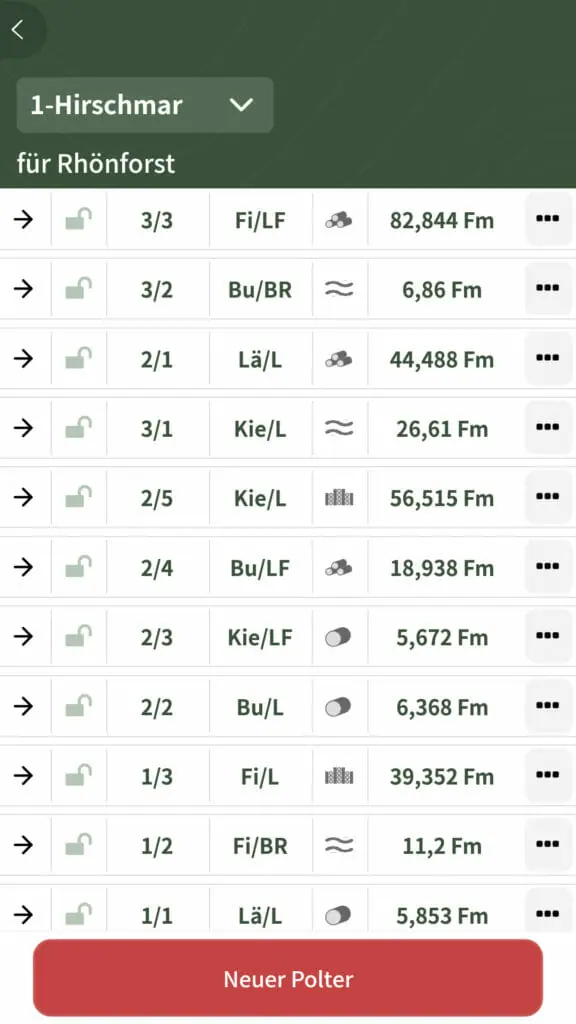Open row 3/3 Fi/LF arrow

coord(24,219)
